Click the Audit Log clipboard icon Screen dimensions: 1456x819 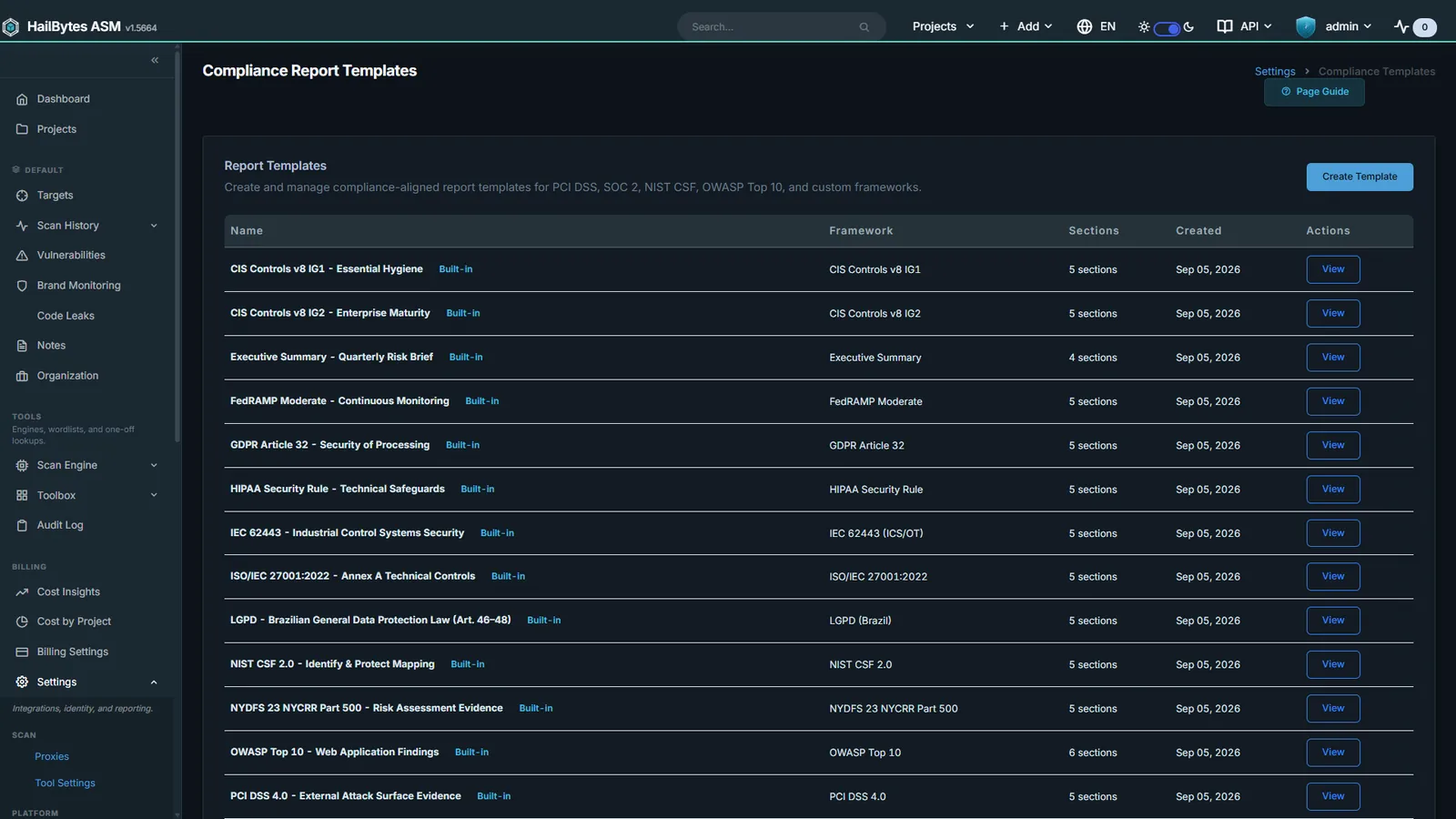[x=22, y=525]
